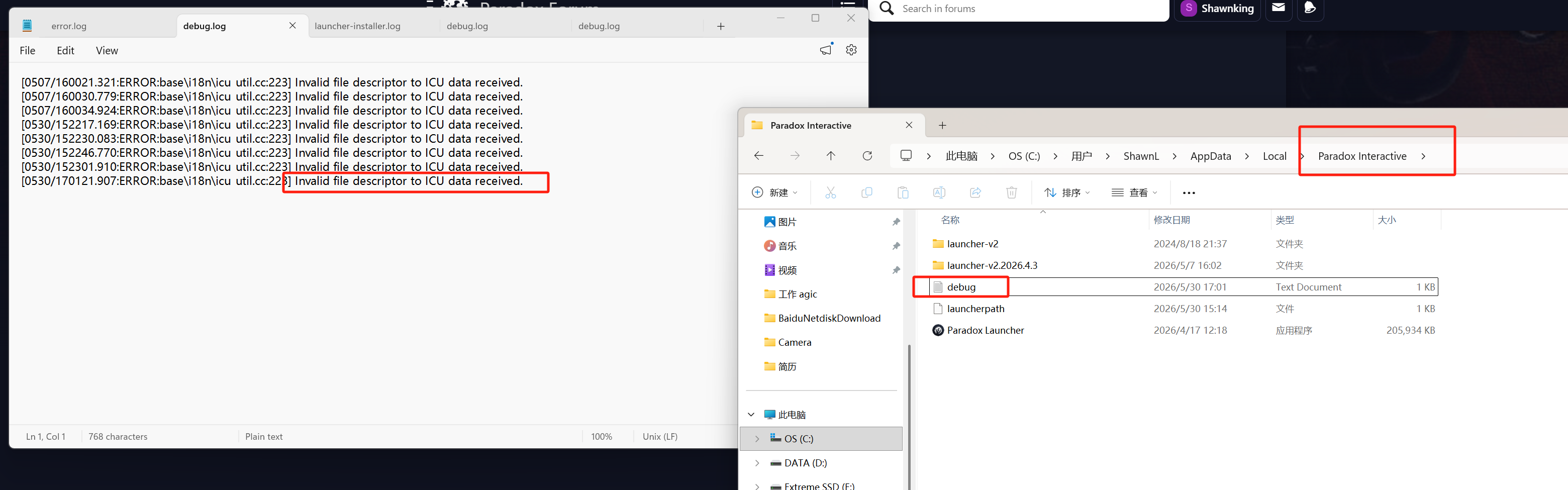Click the Cut icon in Explorer toolbar
Screen dimensions: 1568x490
pos(830,192)
